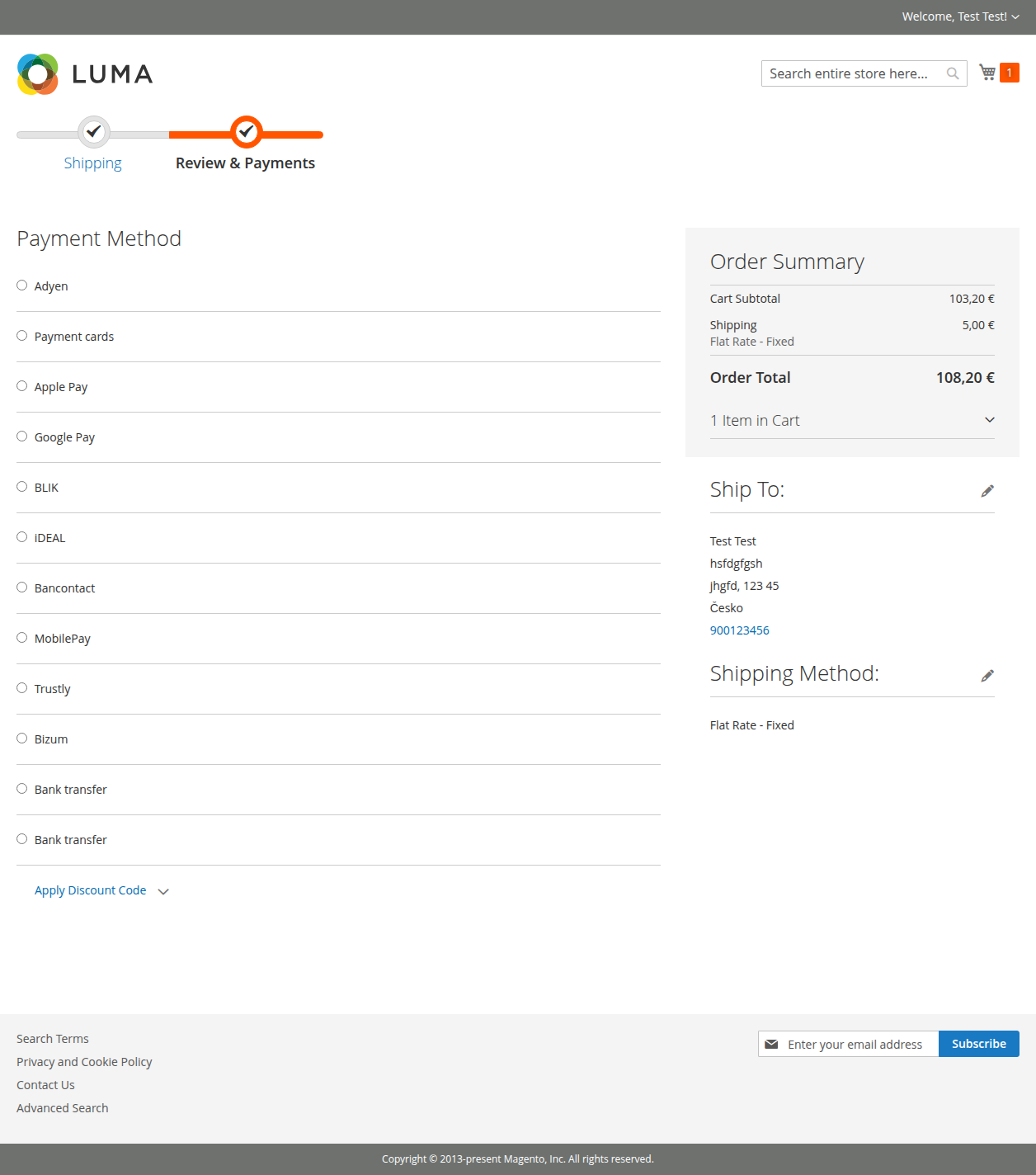The image size is (1036, 1175).
Task: Select last Bank transfer option
Action: tap(22, 839)
